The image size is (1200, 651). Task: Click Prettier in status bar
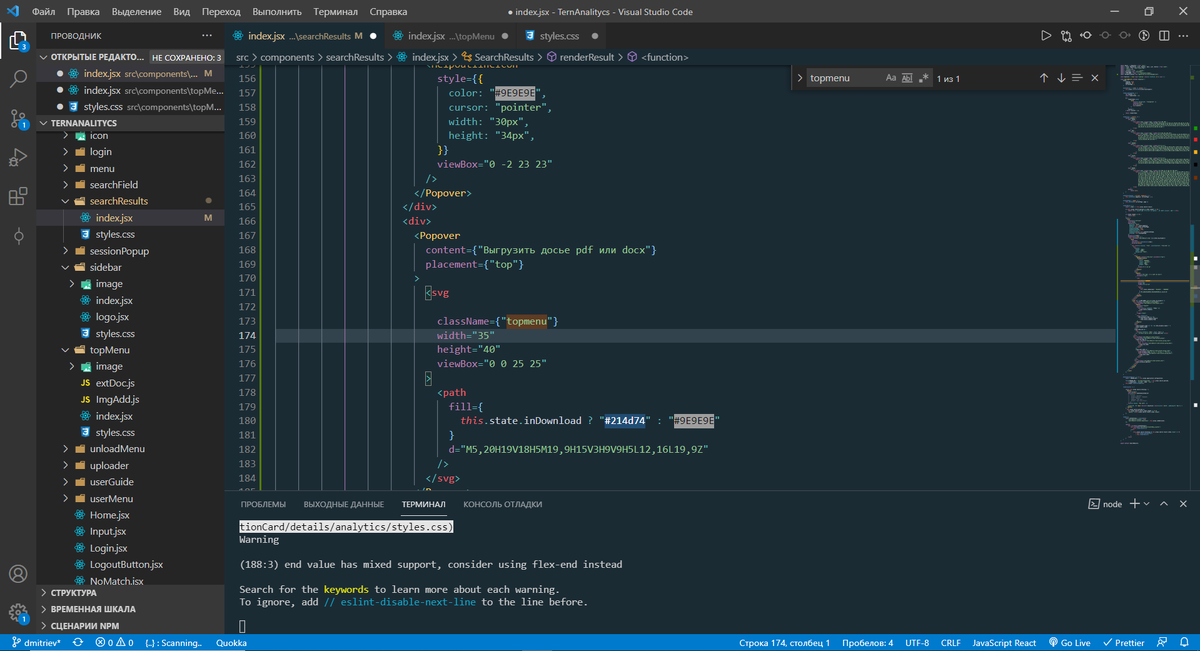click(1123, 643)
